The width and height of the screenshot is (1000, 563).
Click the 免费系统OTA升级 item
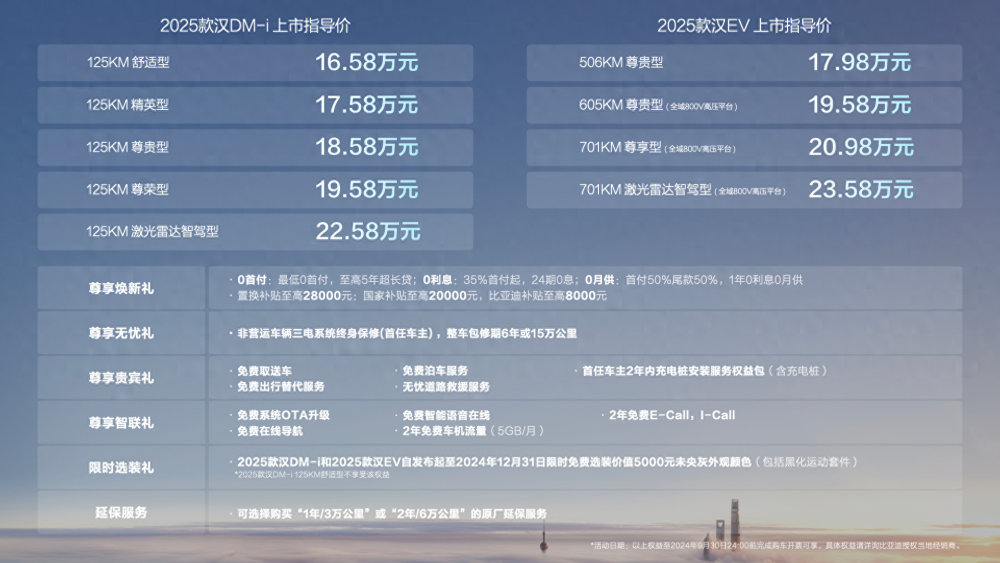(283, 415)
